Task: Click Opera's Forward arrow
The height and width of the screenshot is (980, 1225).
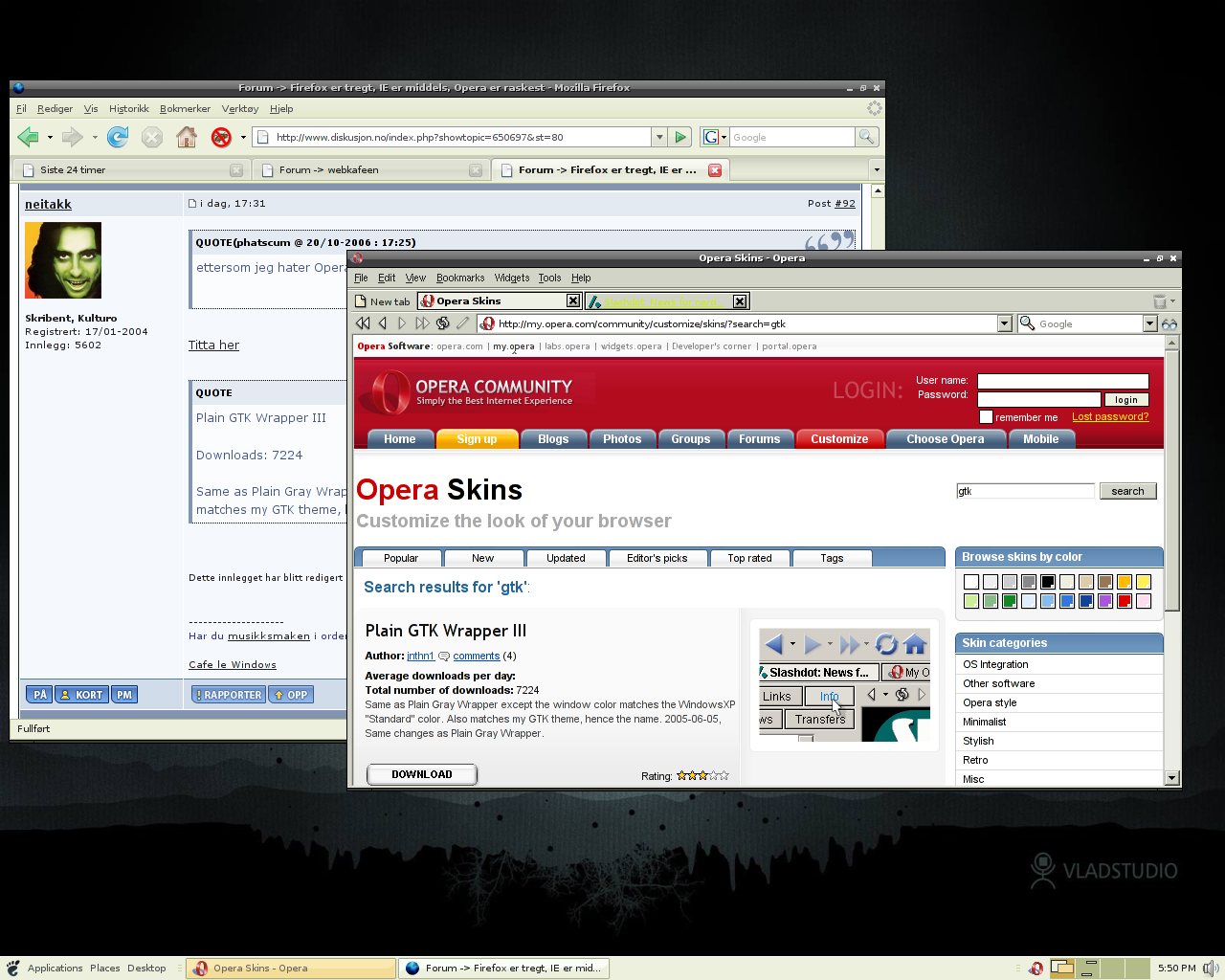Action: coord(402,323)
